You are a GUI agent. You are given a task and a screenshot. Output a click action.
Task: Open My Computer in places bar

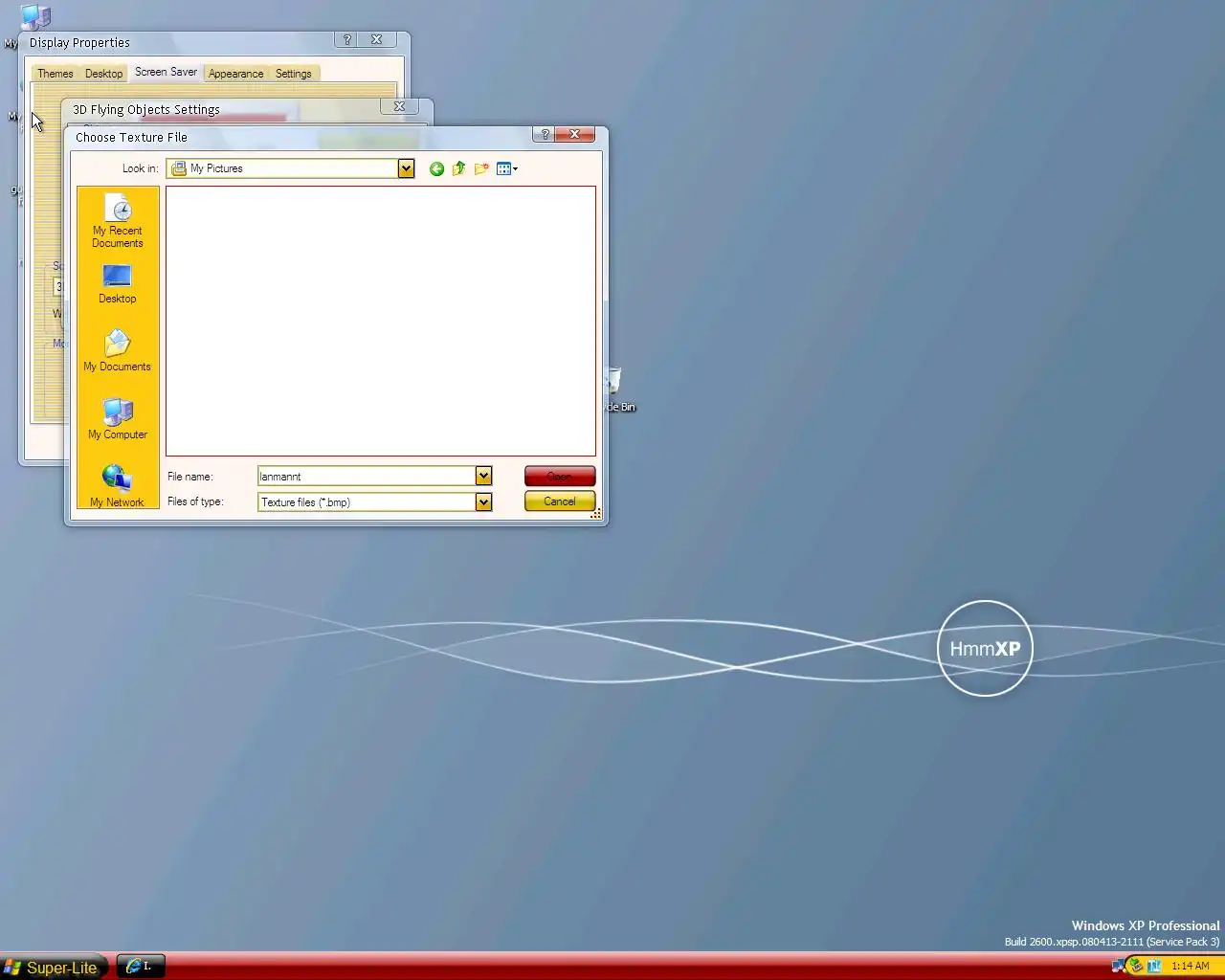(x=118, y=418)
